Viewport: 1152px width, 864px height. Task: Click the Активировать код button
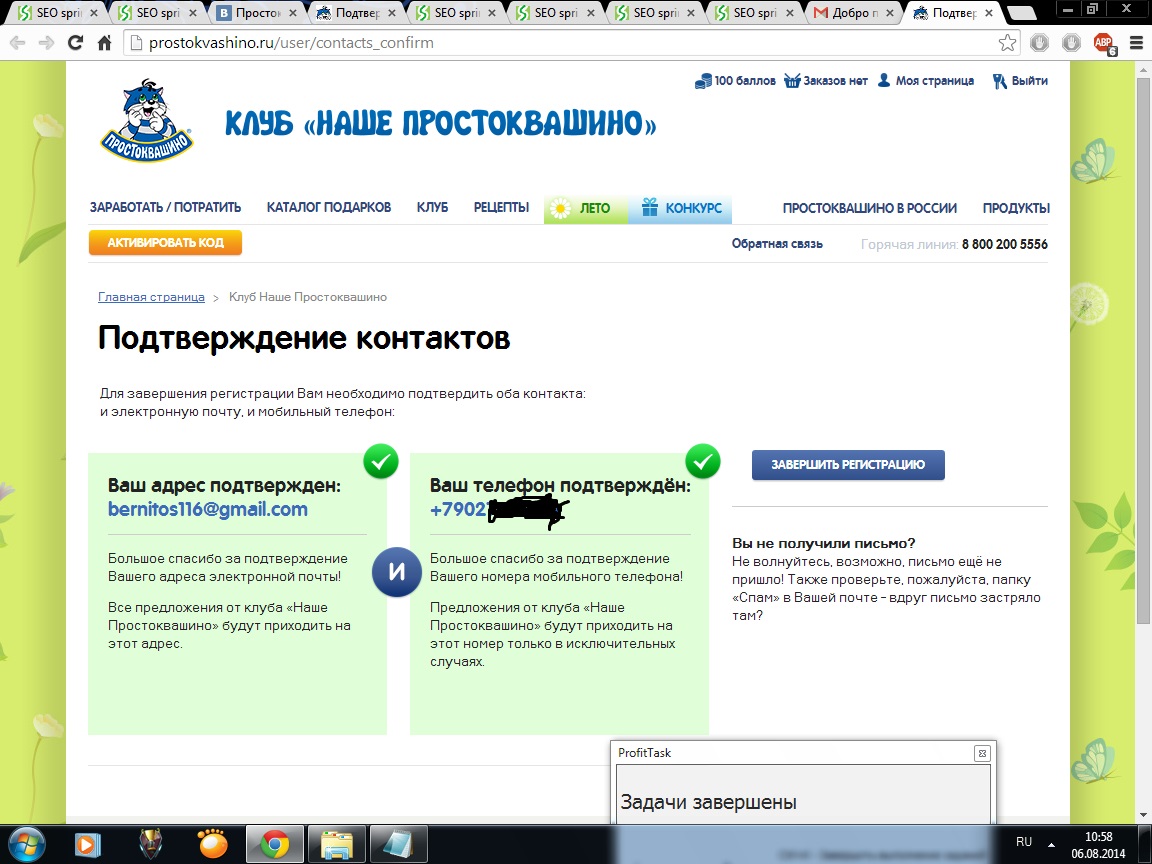point(165,242)
